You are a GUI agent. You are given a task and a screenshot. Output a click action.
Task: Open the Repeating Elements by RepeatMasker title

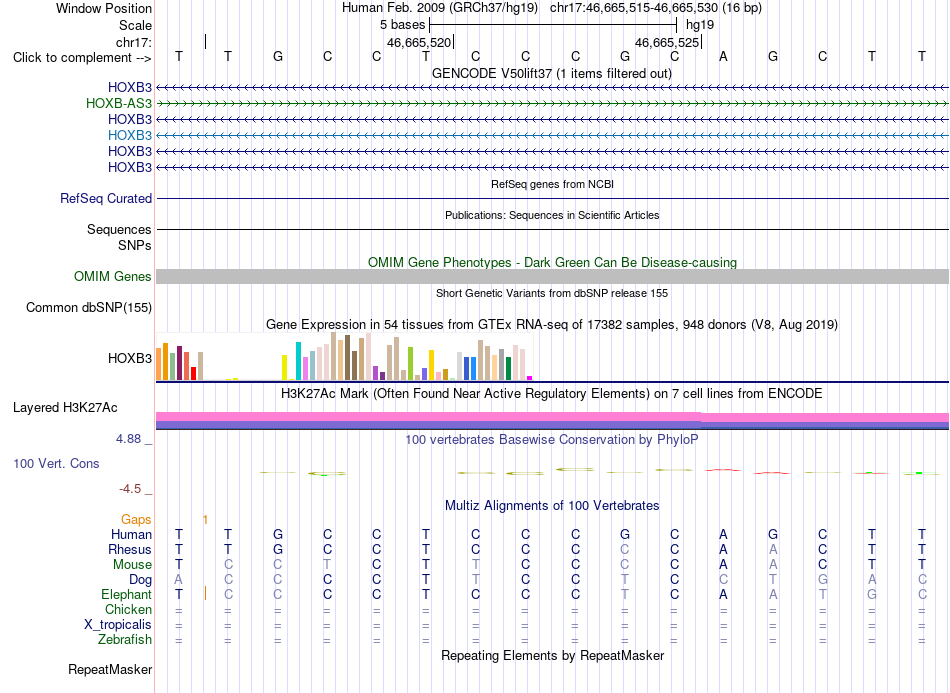coord(552,656)
